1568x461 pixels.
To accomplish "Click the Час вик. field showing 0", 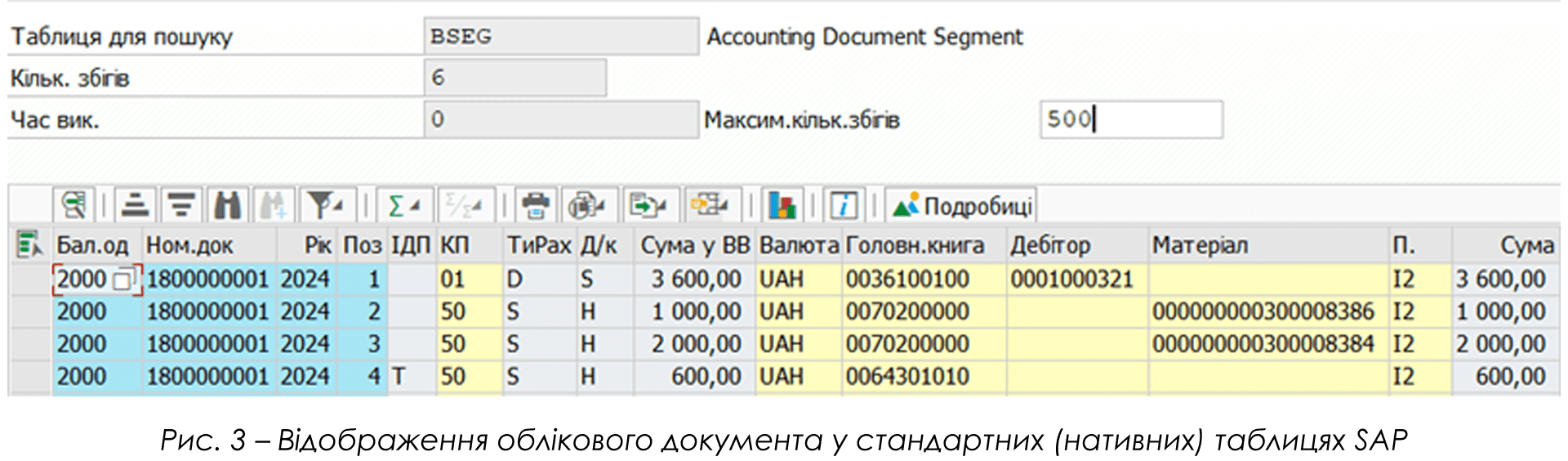I will click(x=561, y=119).
